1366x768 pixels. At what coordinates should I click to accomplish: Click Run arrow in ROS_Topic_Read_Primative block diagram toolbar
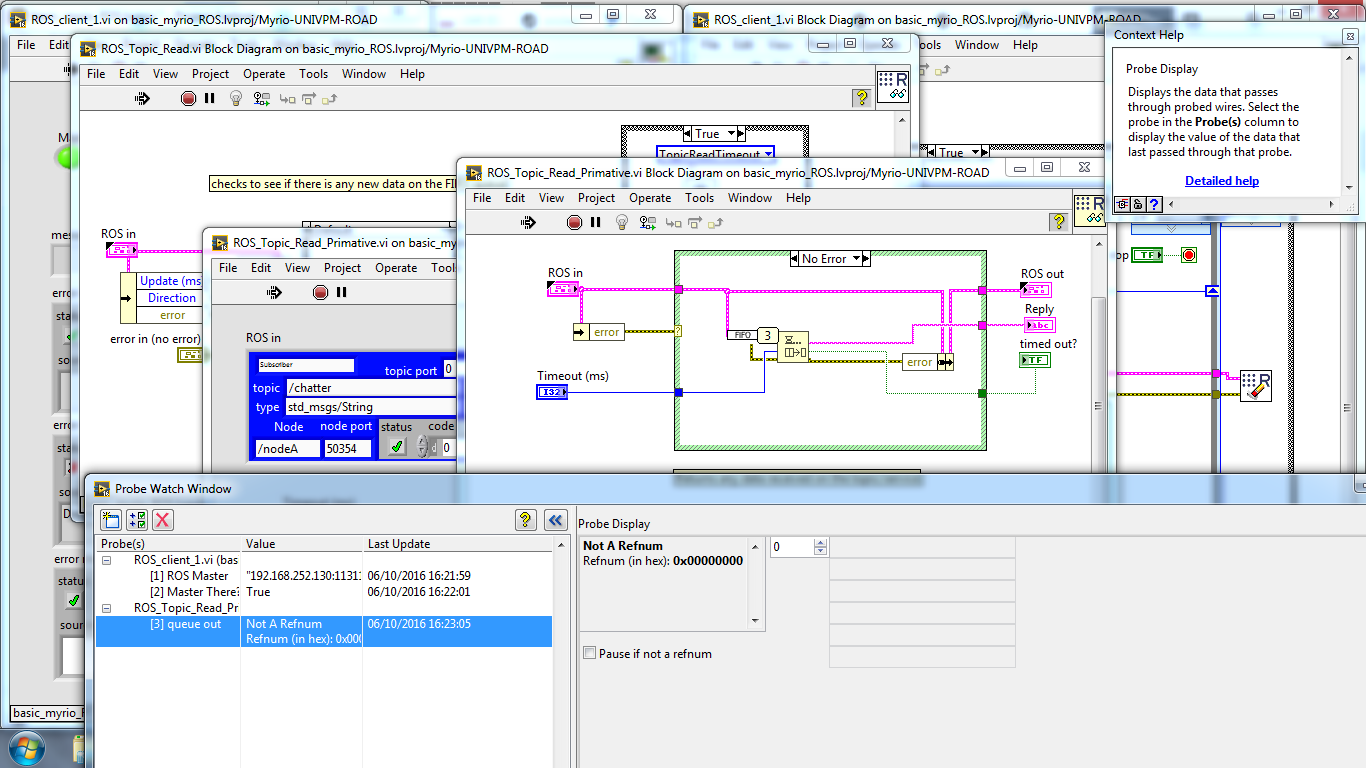click(526, 222)
